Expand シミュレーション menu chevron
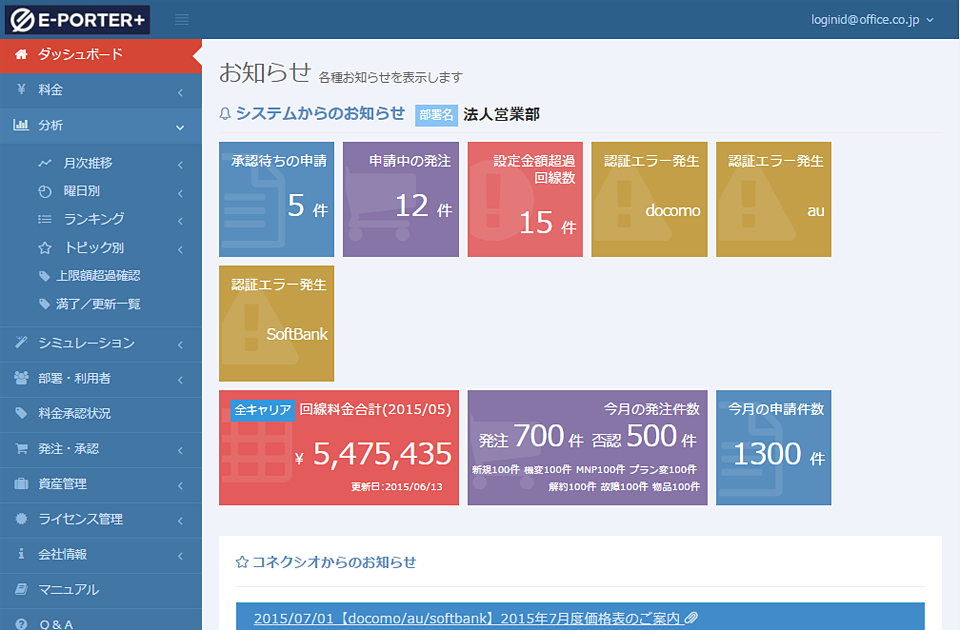The height and width of the screenshot is (630, 960). 180,345
